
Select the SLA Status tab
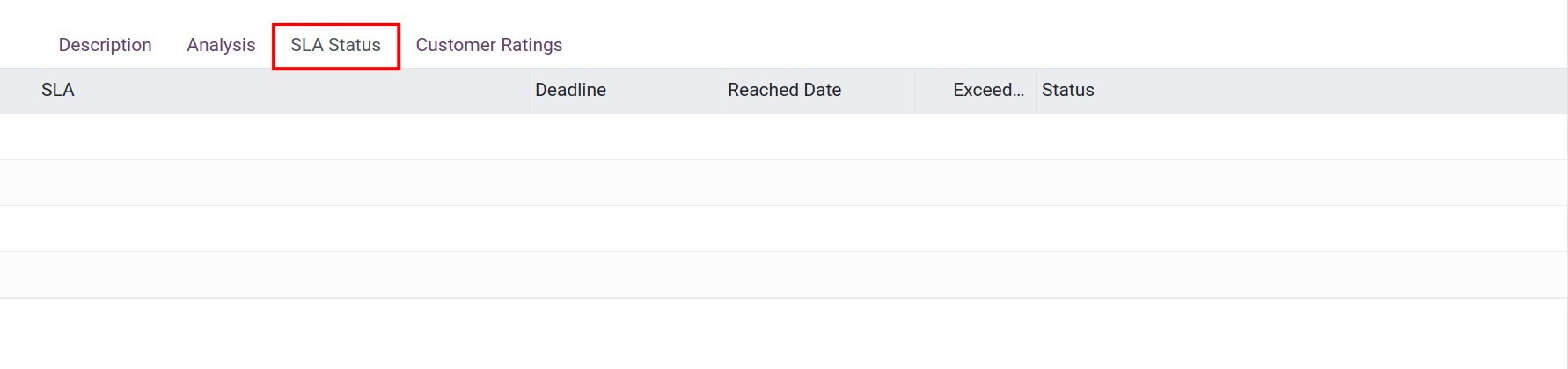pos(335,45)
